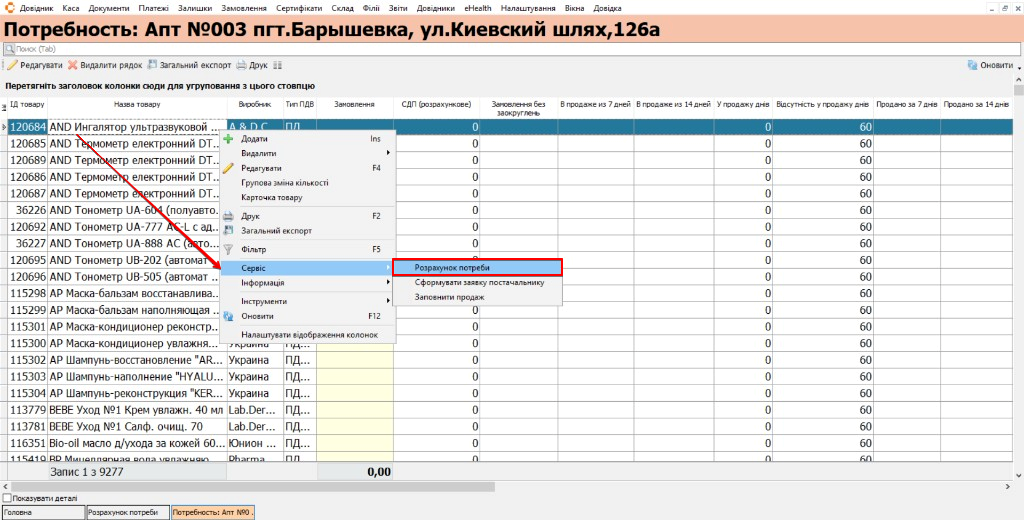The image size is (1024, 520).
Task: Open the Документи menu
Action: (x=109, y=8)
